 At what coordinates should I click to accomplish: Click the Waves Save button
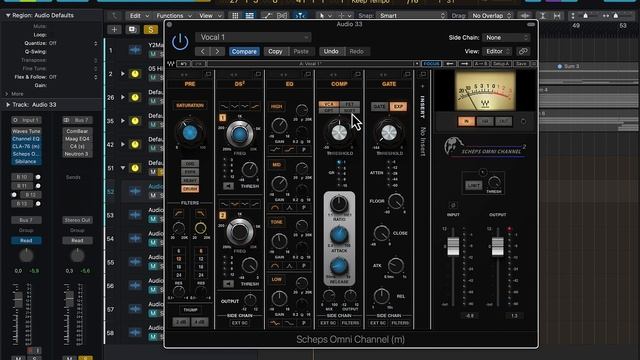(521, 64)
